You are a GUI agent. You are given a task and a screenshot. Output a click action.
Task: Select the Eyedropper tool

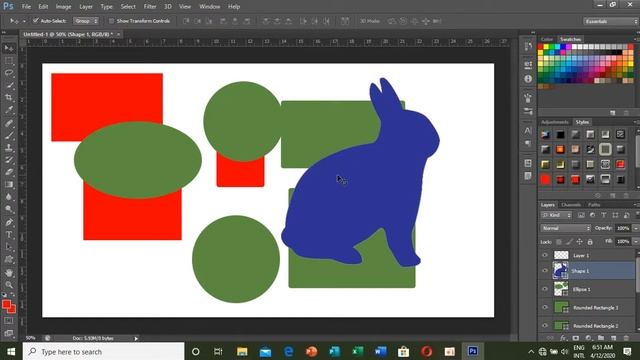tap(9, 110)
